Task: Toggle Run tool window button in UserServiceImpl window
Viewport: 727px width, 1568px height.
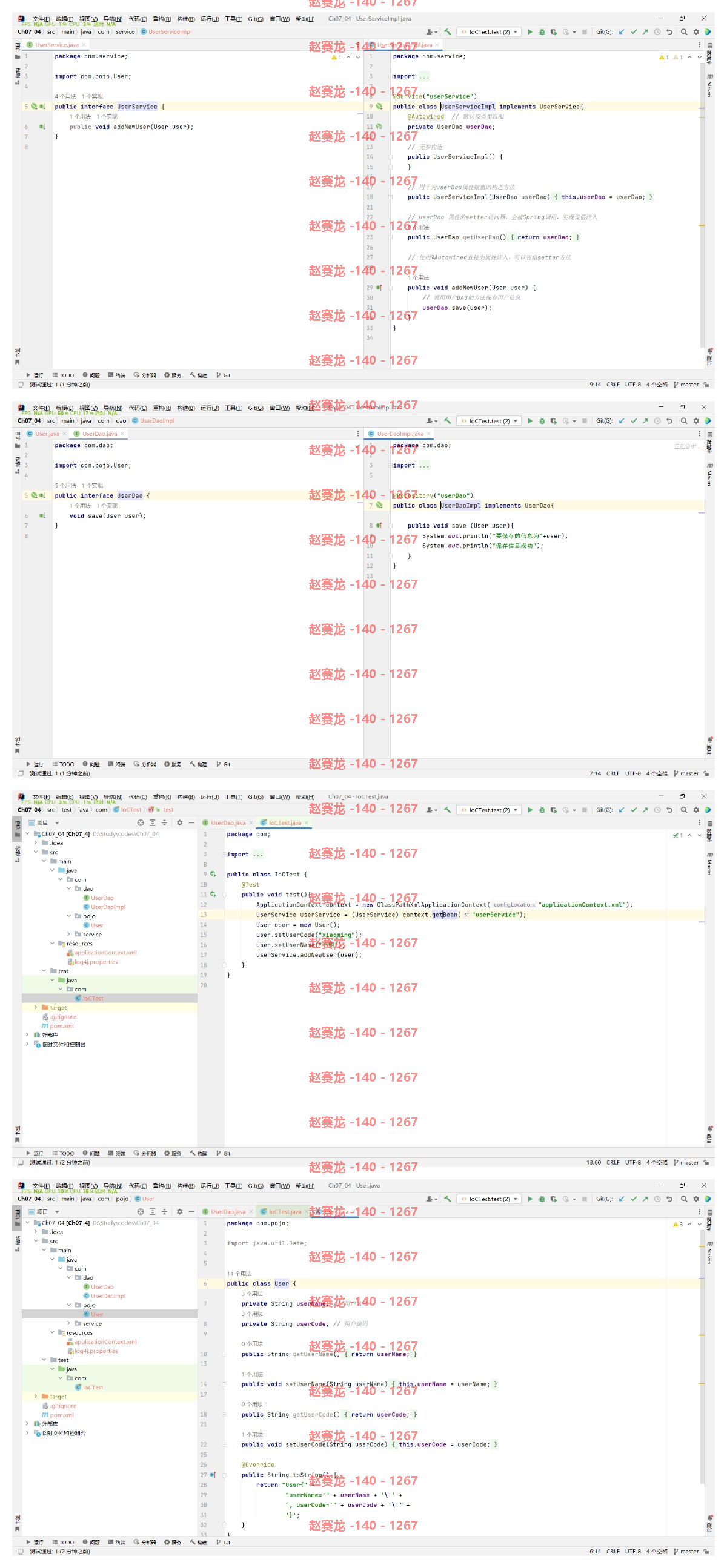Action: click(35, 375)
